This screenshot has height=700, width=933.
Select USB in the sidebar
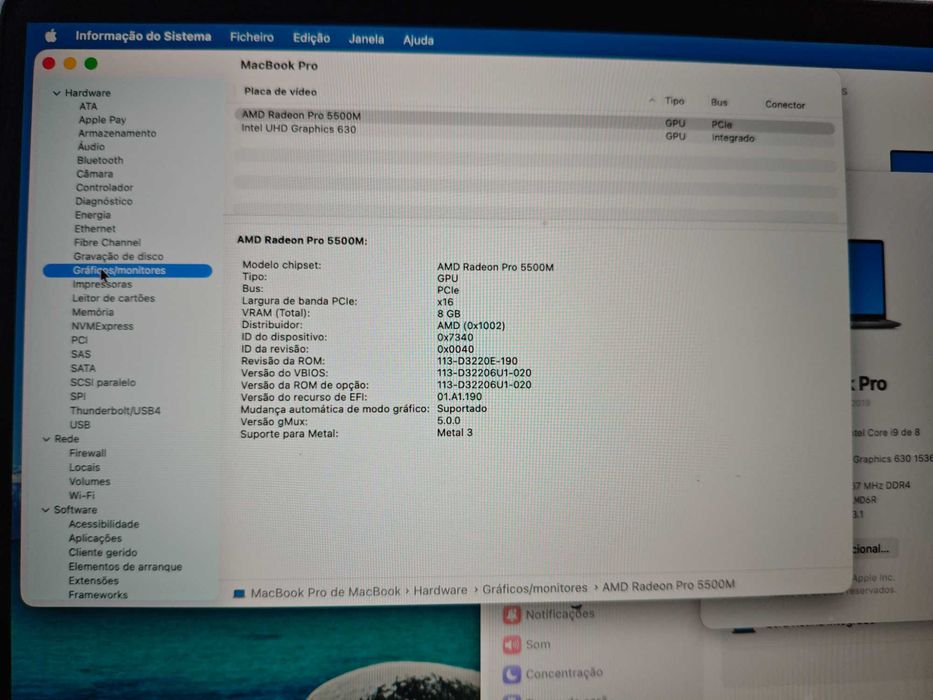click(80, 425)
